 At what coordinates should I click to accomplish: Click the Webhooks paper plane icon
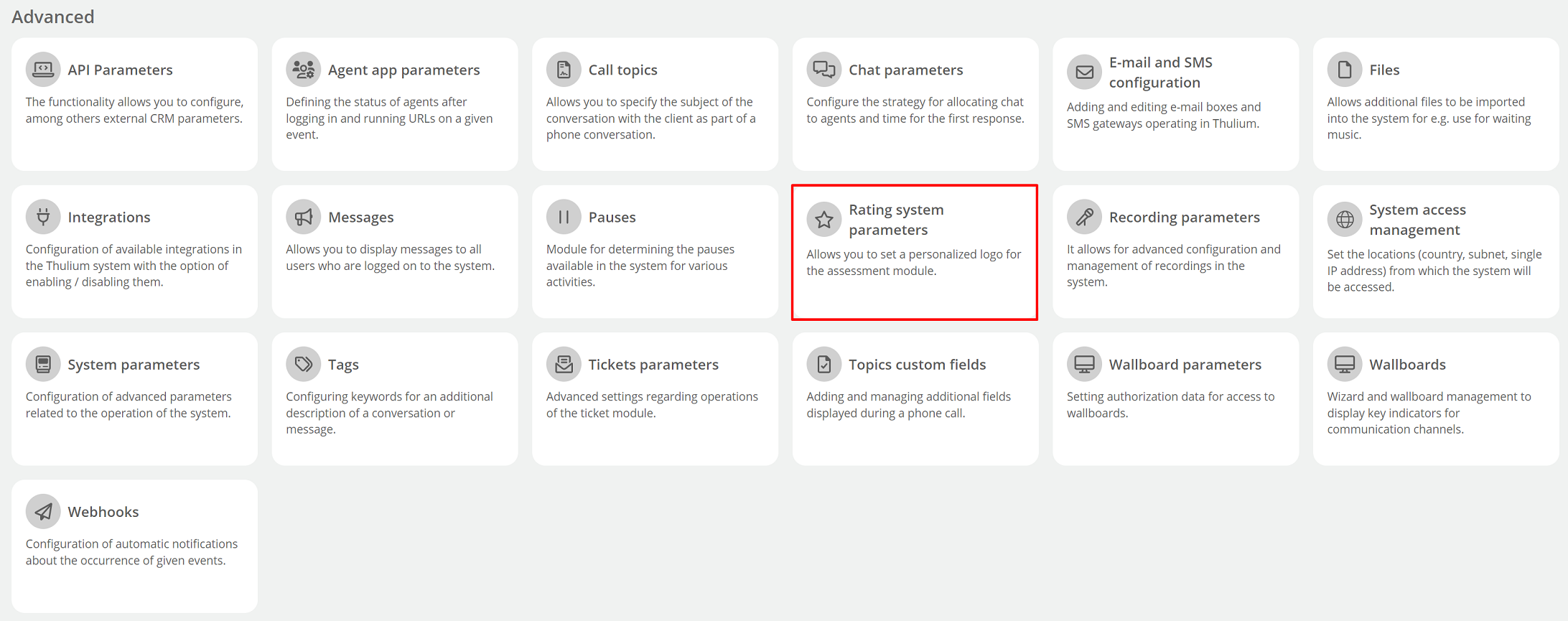pos(43,512)
